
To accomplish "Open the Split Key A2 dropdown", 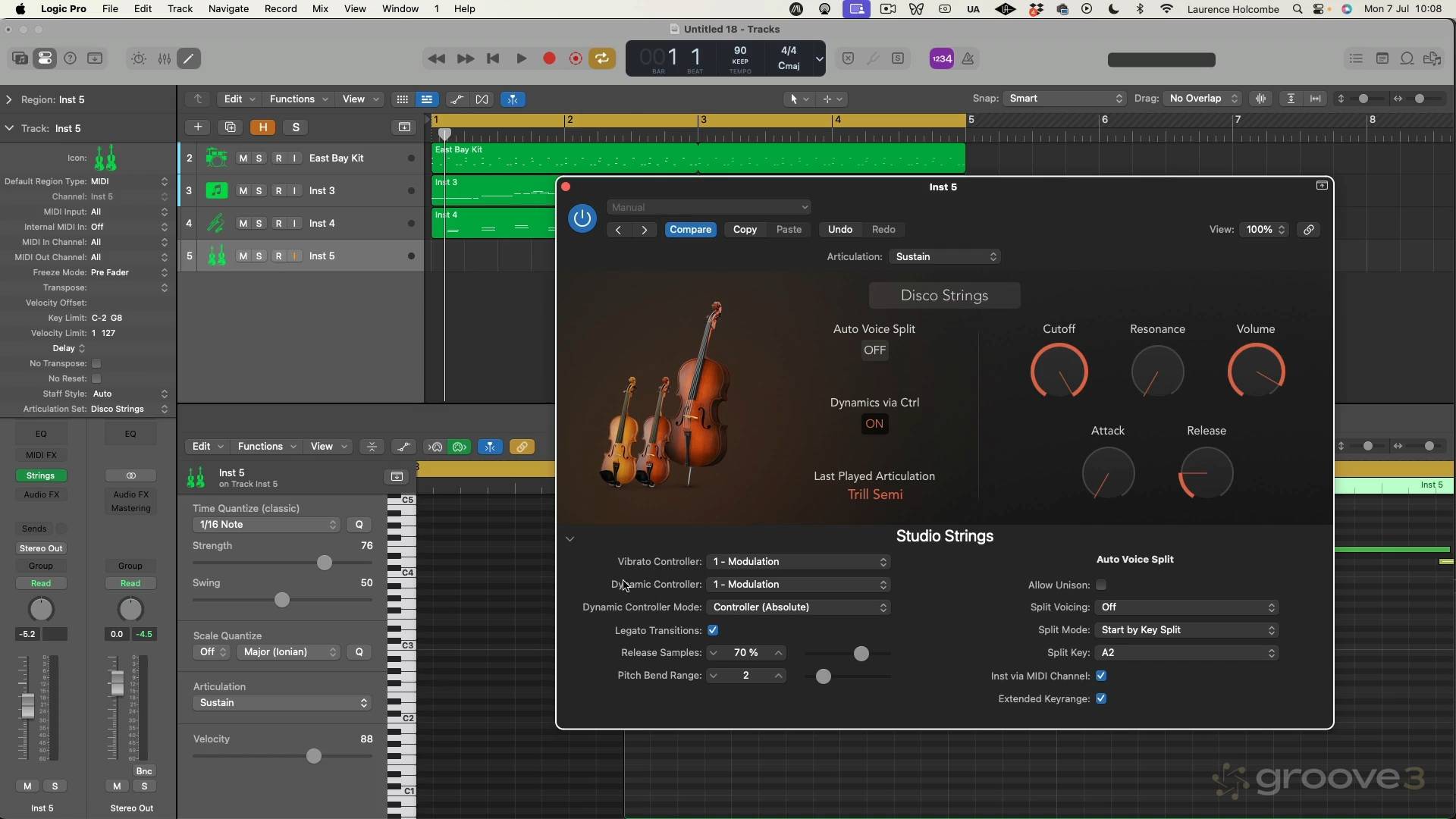I will click(x=1187, y=653).
